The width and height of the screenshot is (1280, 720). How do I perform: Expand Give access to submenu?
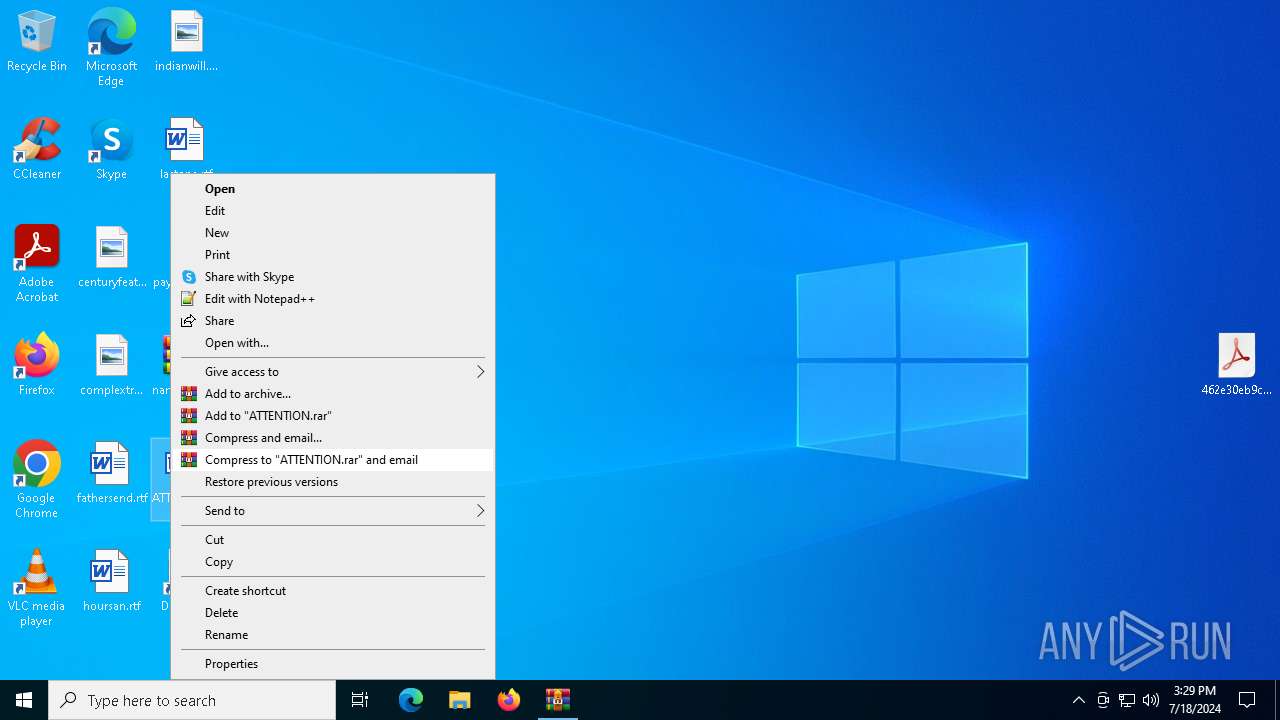pos(333,372)
